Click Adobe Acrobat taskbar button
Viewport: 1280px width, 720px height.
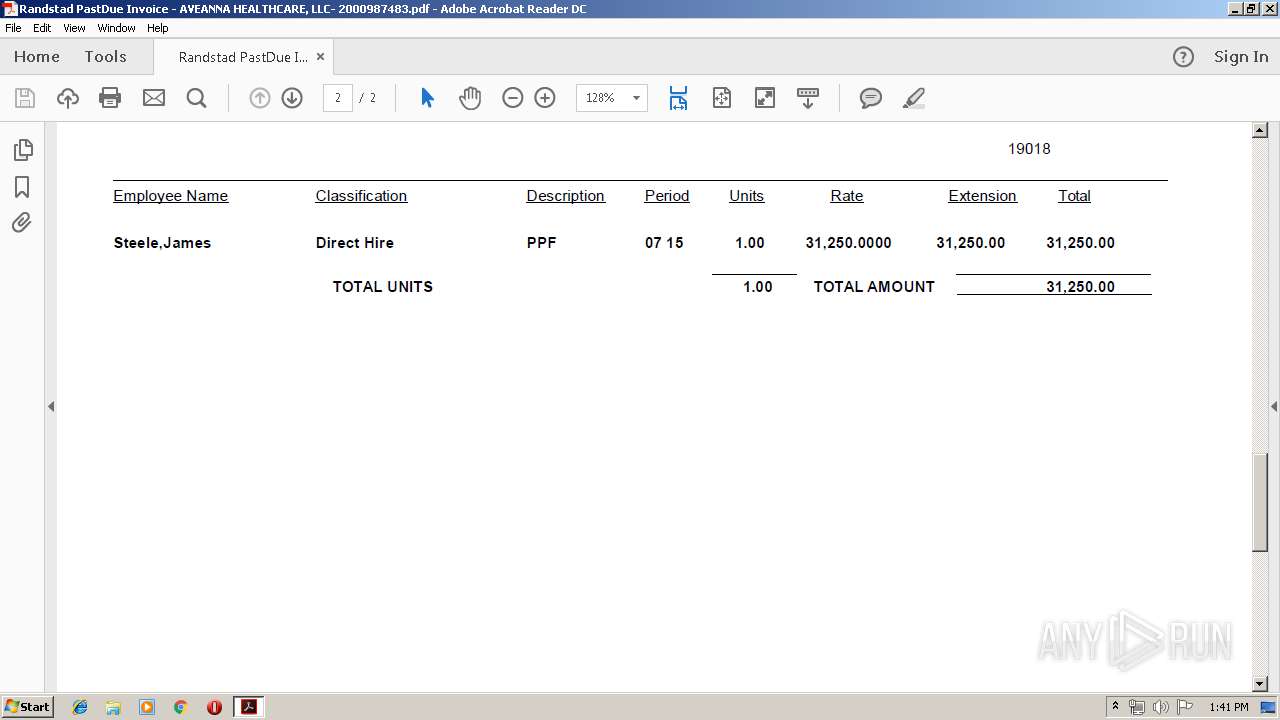pyautogui.click(x=248, y=707)
